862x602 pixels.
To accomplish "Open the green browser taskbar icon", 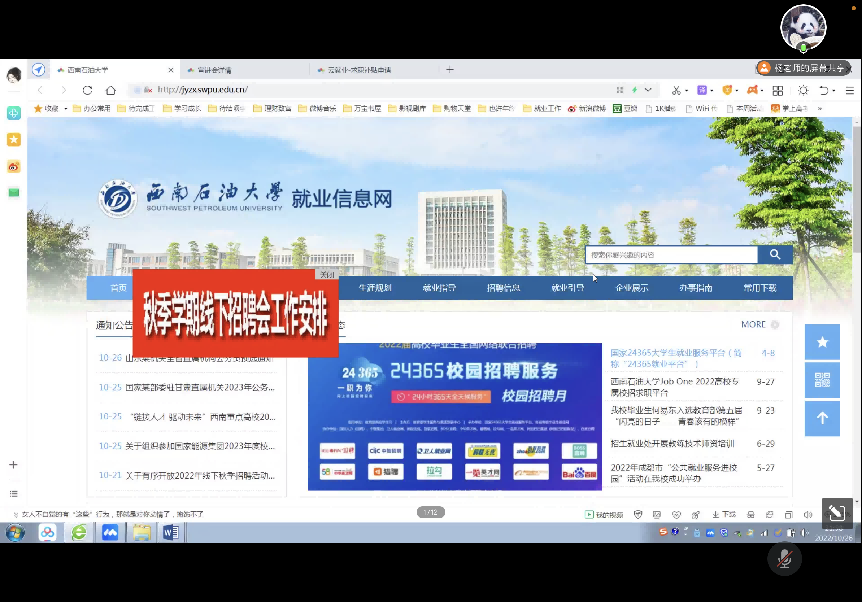I will coord(79,532).
